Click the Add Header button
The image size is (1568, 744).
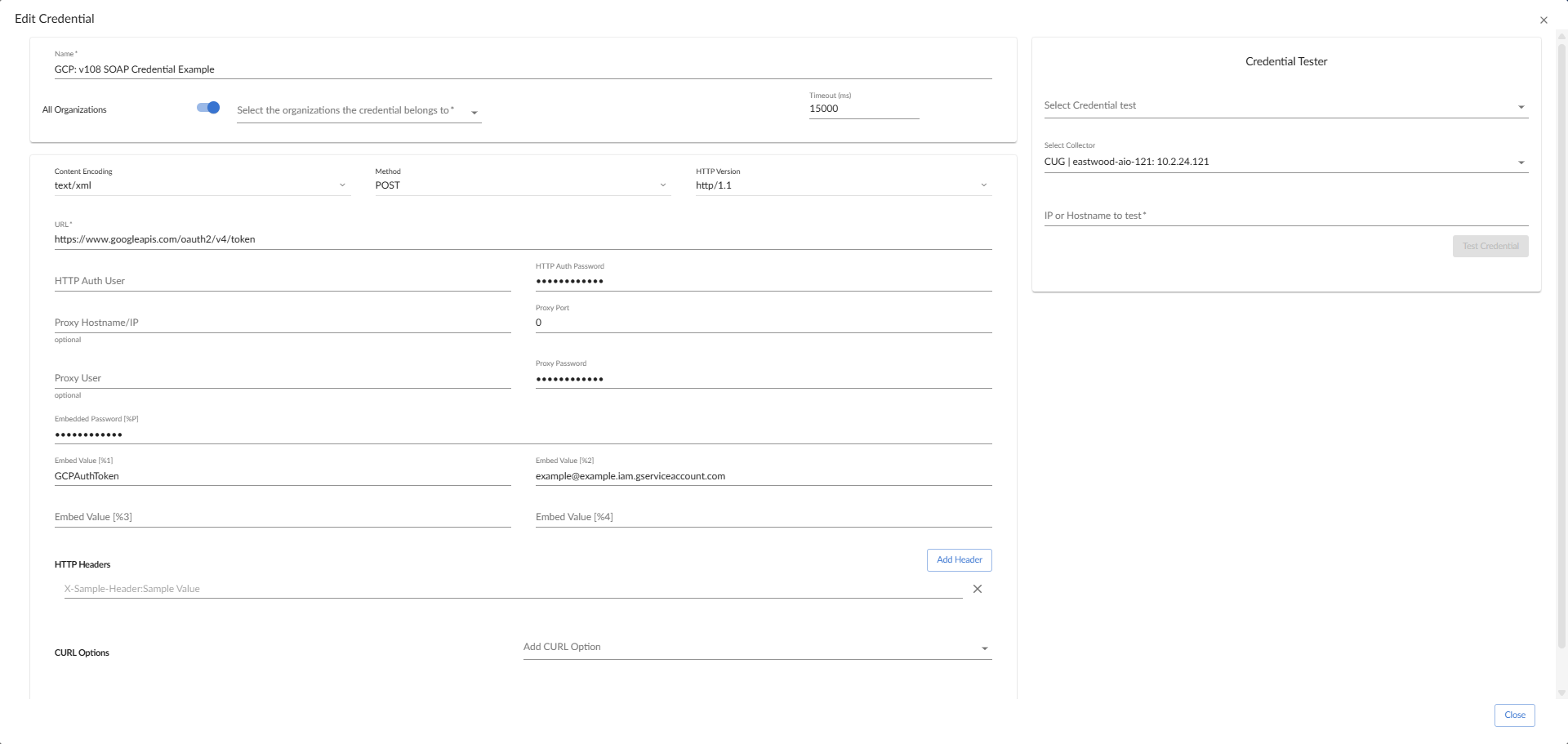pyautogui.click(x=959, y=560)
